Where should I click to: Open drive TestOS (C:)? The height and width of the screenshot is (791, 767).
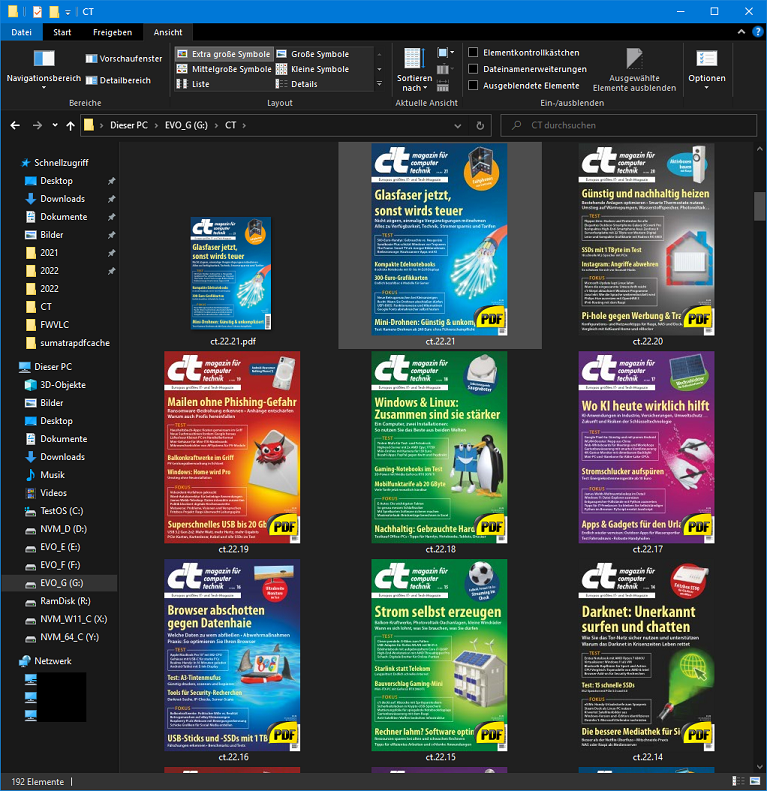click(x=61, y=511)
